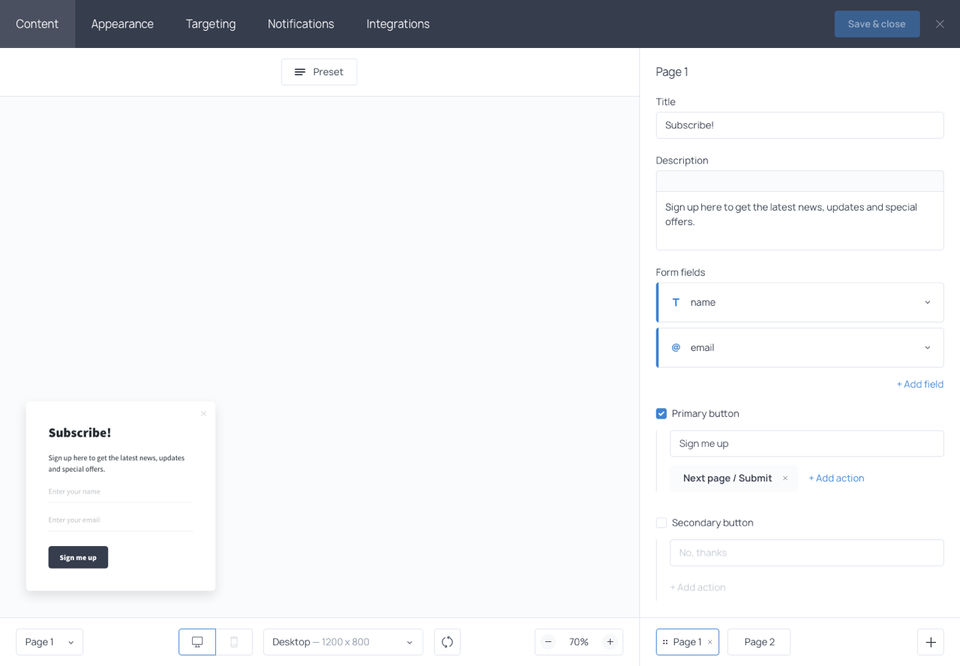Click the 70% zoom value

(579, 642)
